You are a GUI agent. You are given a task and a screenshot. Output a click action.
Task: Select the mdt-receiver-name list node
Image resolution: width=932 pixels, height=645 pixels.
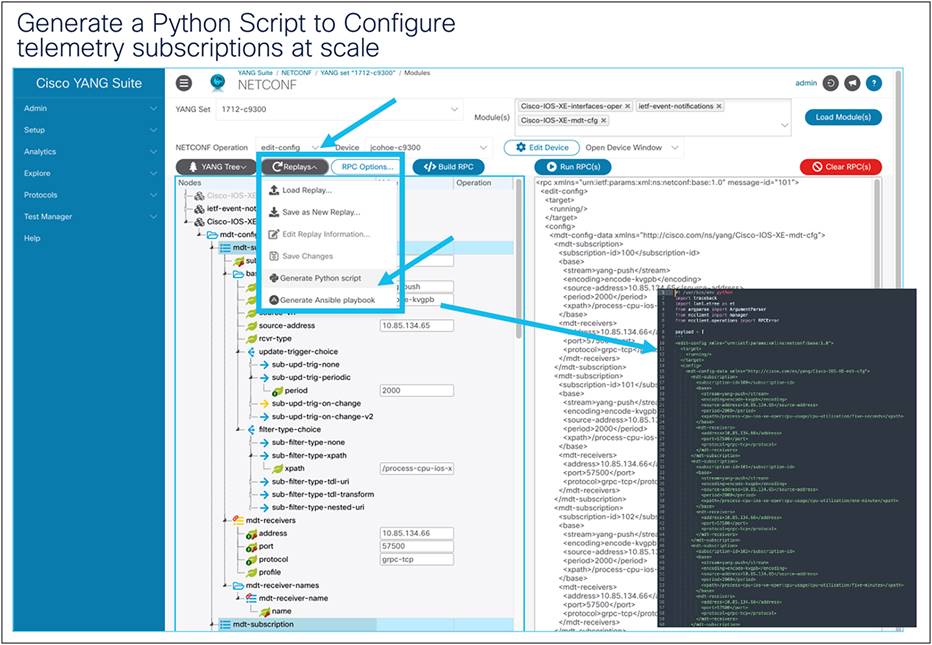293,599
